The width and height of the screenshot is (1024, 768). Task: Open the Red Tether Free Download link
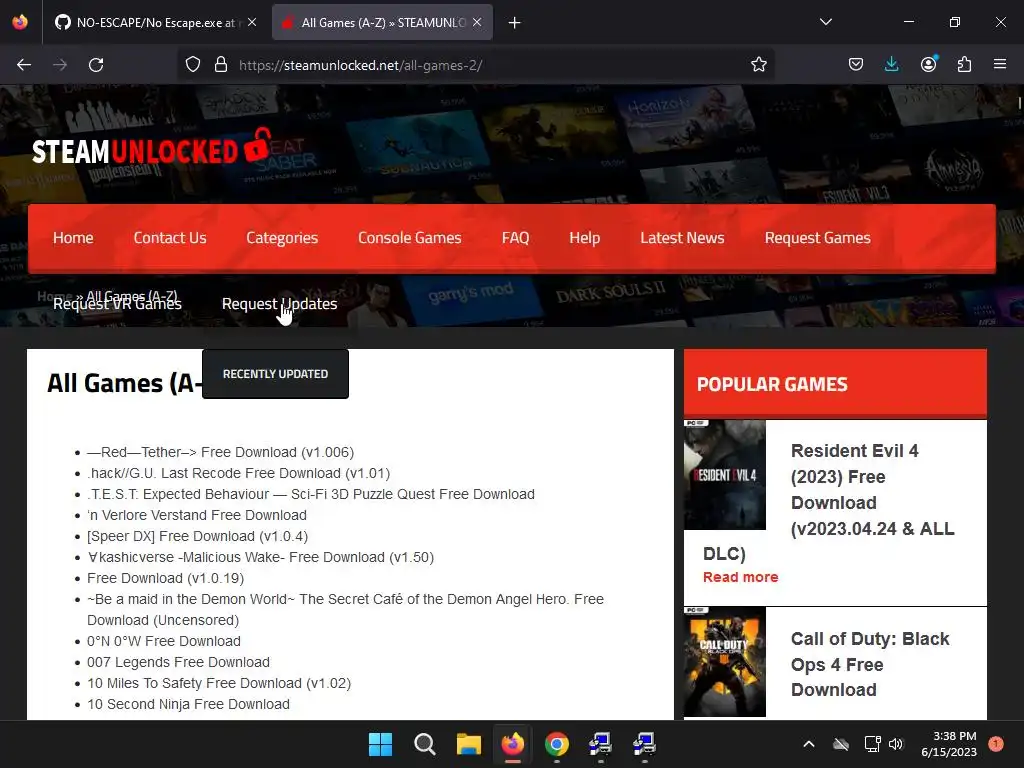click(220, 452)
